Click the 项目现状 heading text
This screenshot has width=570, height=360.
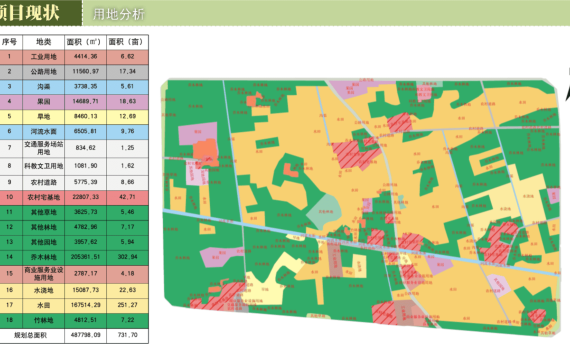click(30, 13)
